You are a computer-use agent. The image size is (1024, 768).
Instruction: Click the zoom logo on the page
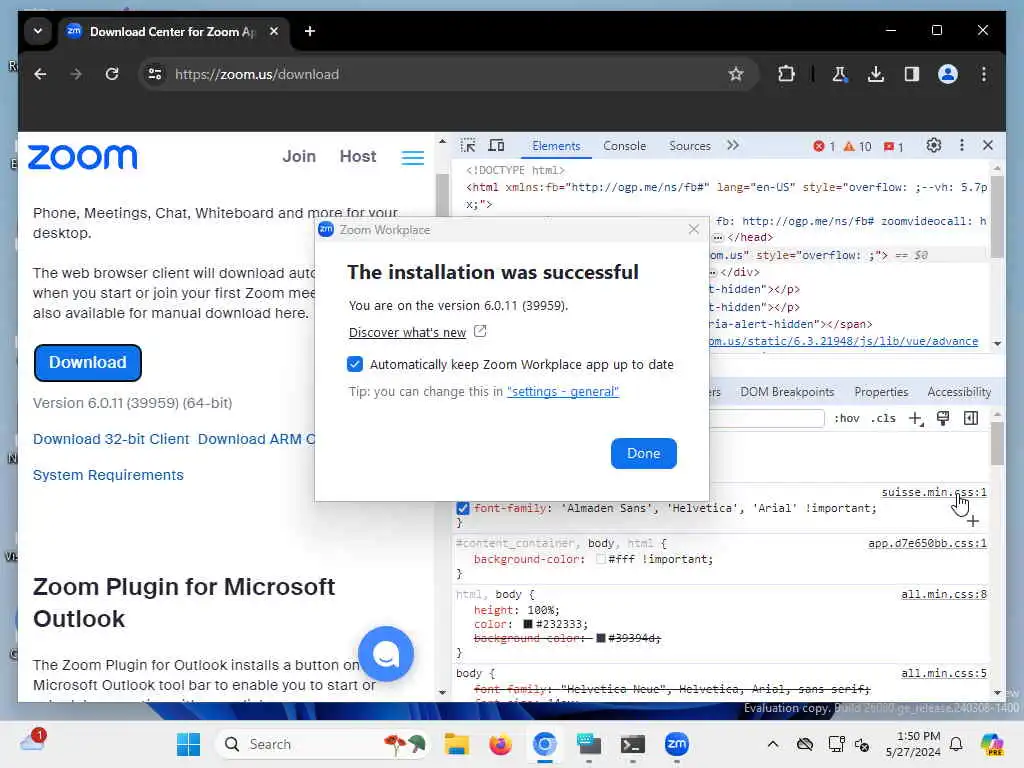click(x=82, y=157)
